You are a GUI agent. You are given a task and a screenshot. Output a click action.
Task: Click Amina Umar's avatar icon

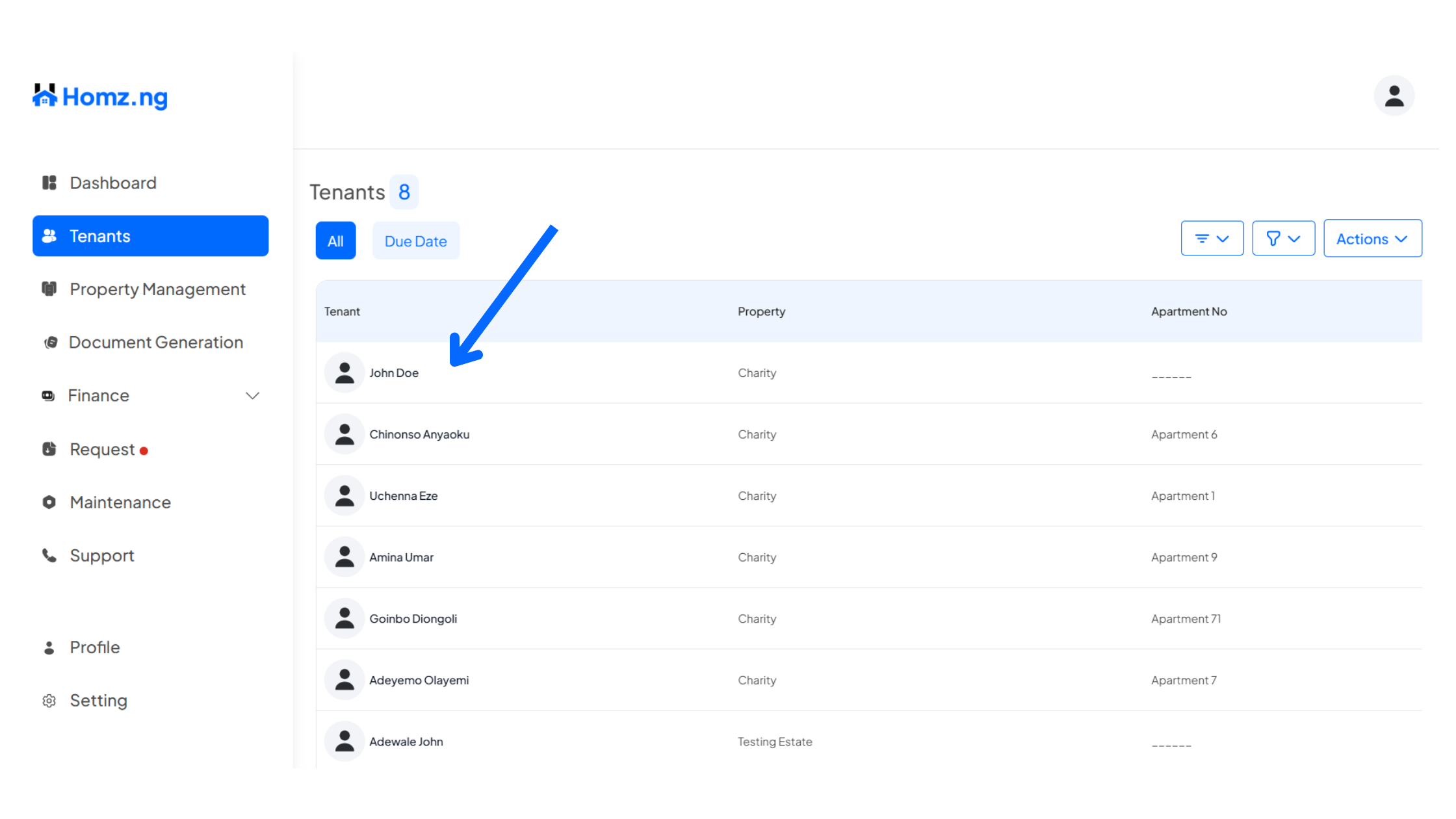(x=344, y=557)
